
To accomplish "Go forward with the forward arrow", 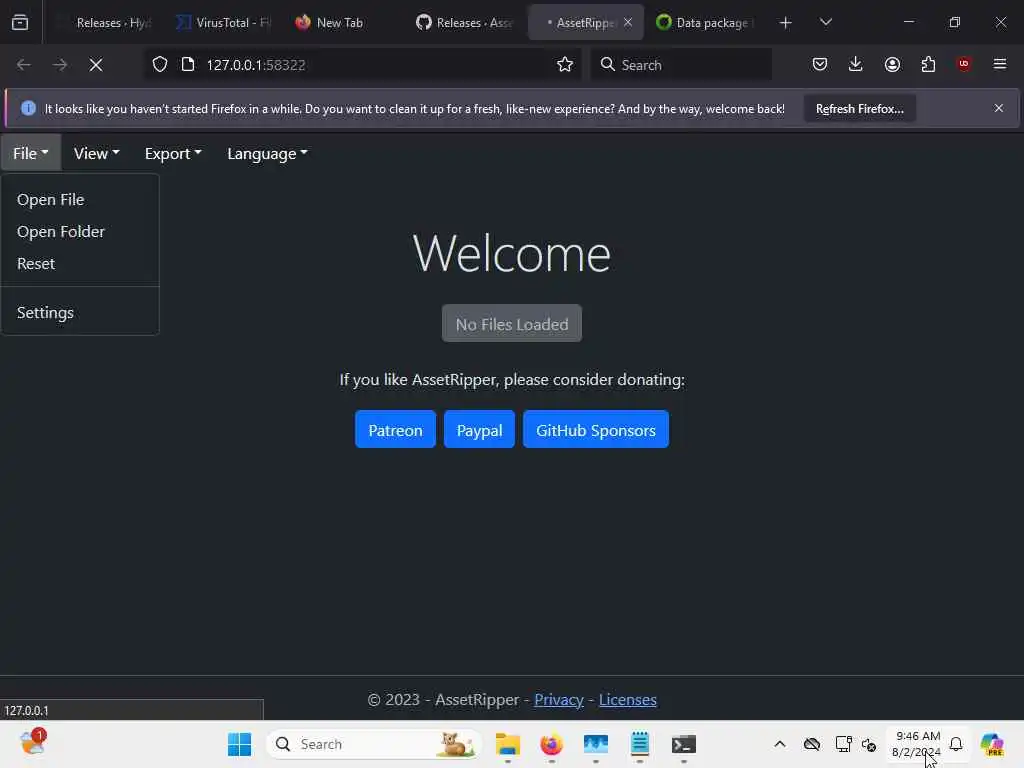I will (59, 65).
